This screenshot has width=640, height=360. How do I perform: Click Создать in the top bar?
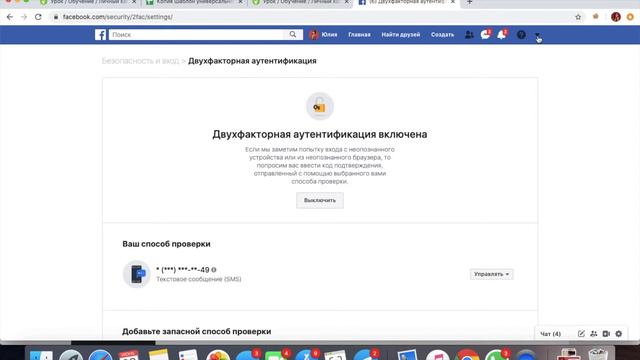pyautogui.click(x=442, y=35)
